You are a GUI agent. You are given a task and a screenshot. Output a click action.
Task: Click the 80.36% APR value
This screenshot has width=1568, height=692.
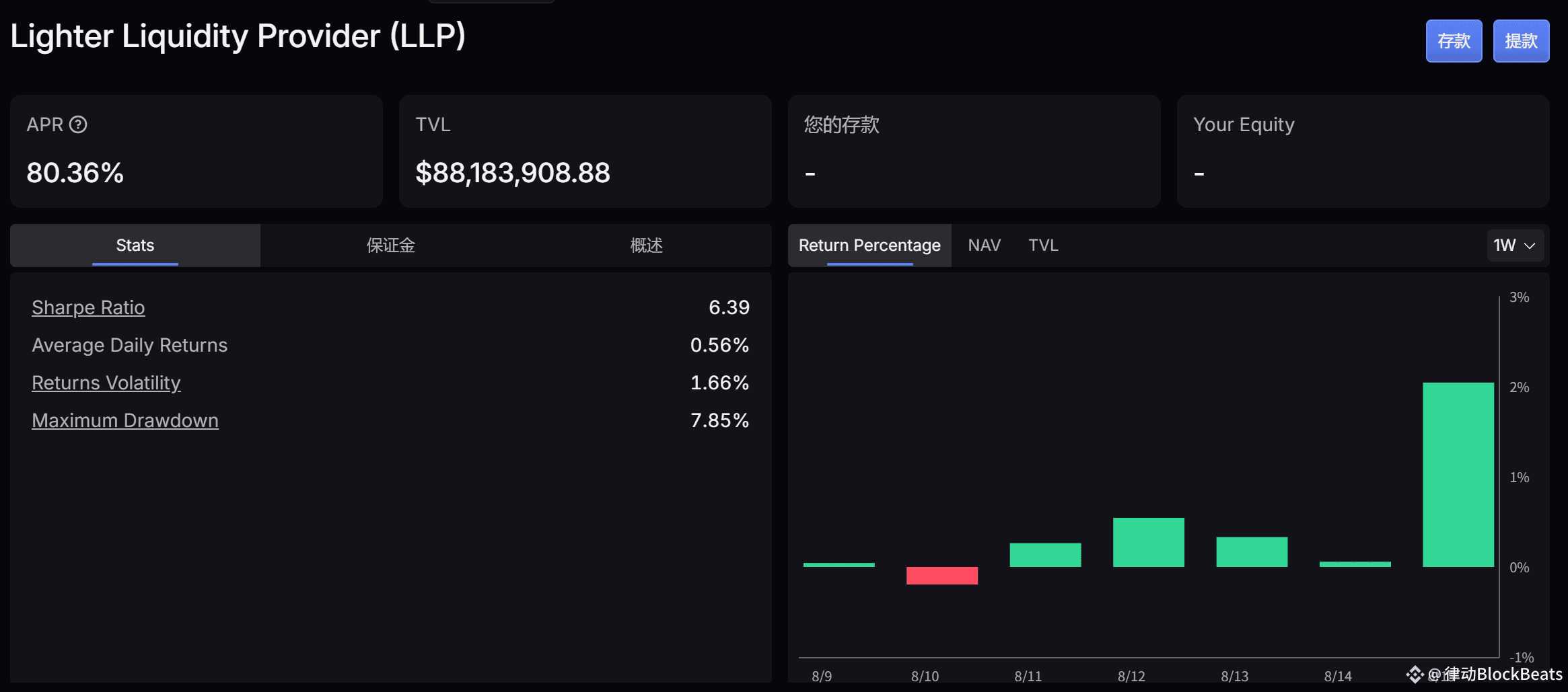(x=75, y=173)
